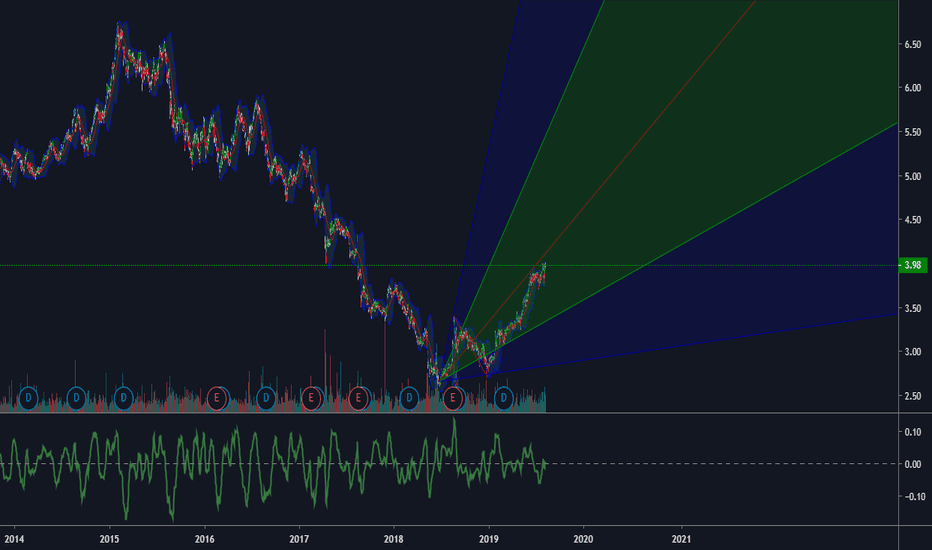
Task: Click the 6.00 price axis label
Action: (x=912, y=88)
